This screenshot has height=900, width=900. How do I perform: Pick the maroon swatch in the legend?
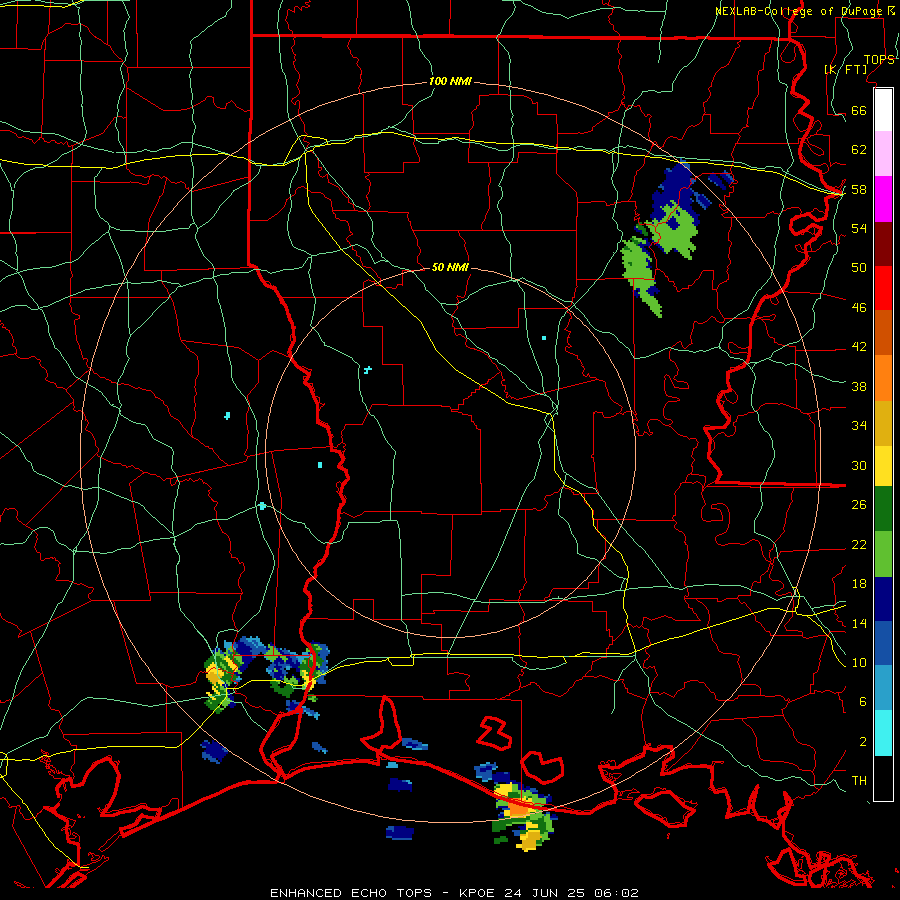tap(883, 244)
